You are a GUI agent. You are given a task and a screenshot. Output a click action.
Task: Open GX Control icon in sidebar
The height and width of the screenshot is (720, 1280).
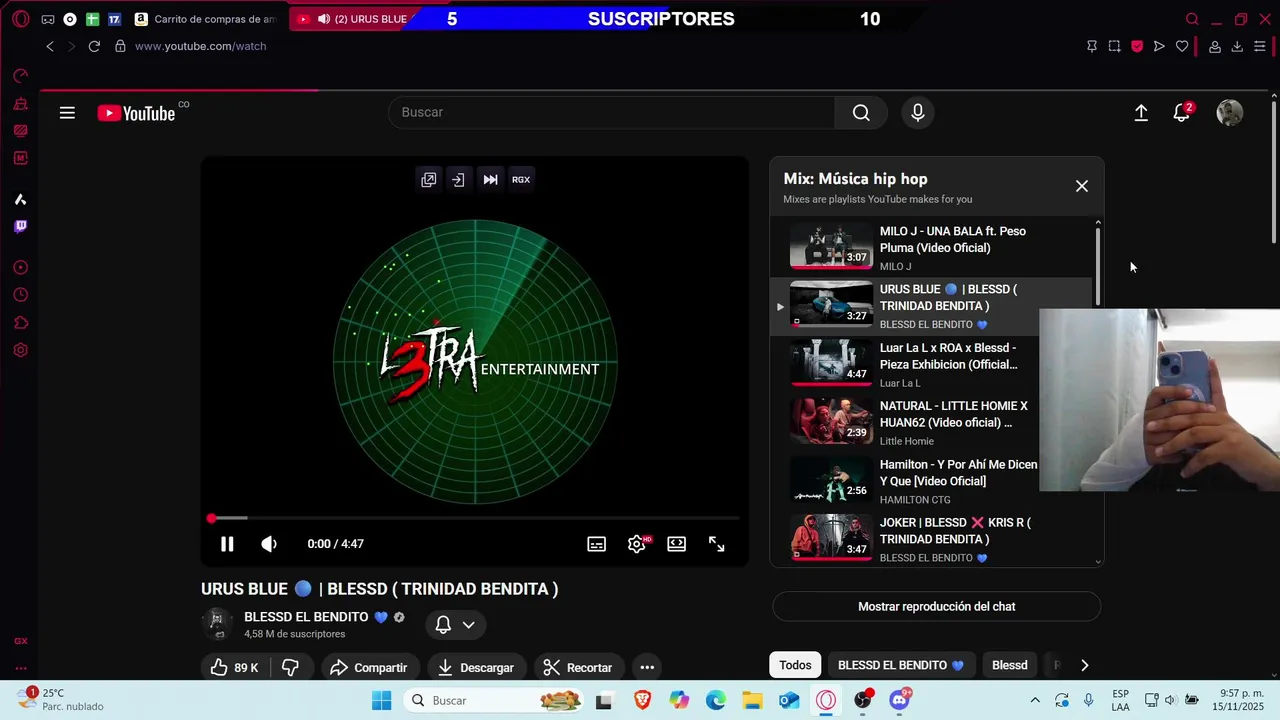pos(20,76)
